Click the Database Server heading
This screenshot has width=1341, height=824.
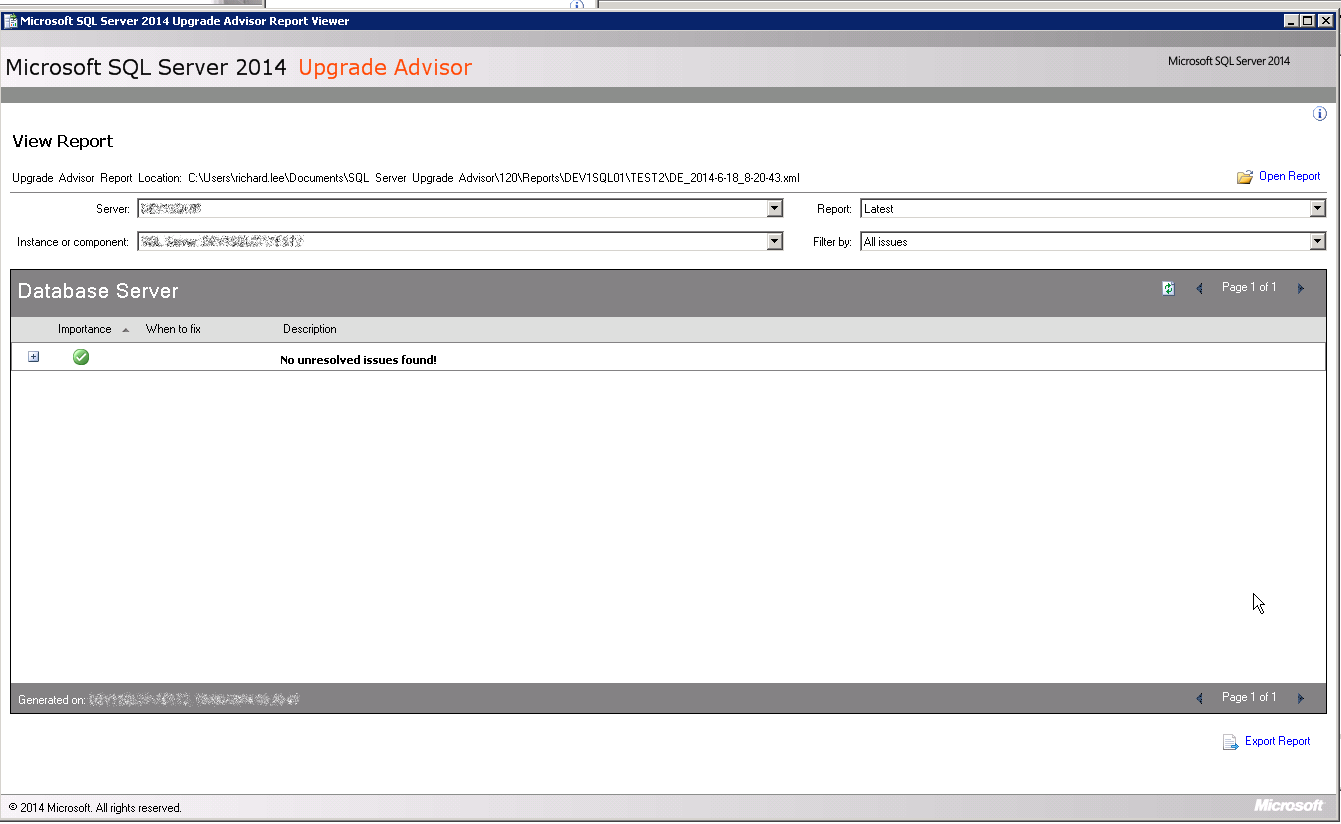98,291
